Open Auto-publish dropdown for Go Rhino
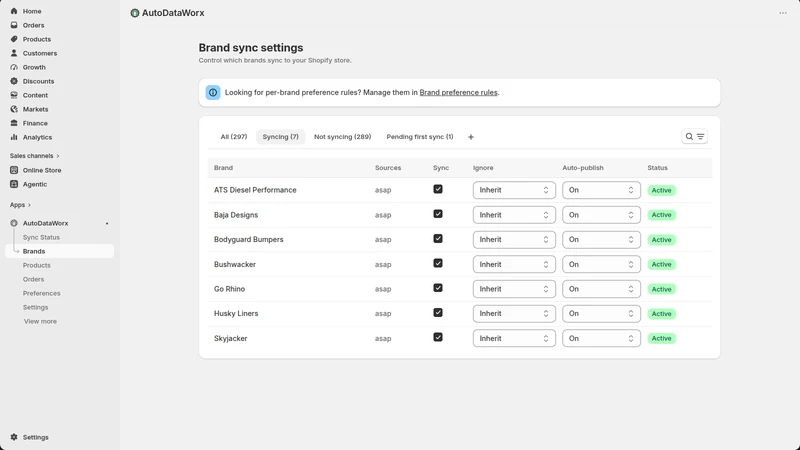The width and height of the screenshot is (800, 450). (601, 289)
